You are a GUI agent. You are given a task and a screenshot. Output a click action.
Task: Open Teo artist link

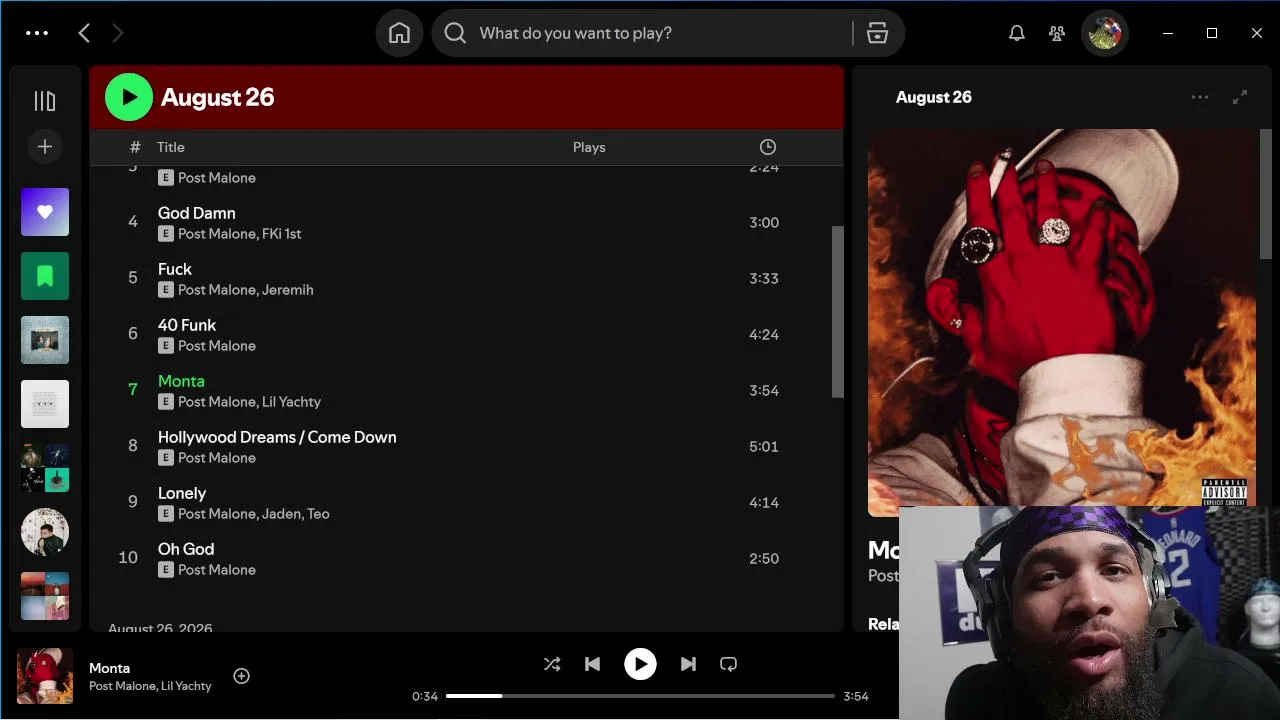pyautogui.click(x=319, y=514)
